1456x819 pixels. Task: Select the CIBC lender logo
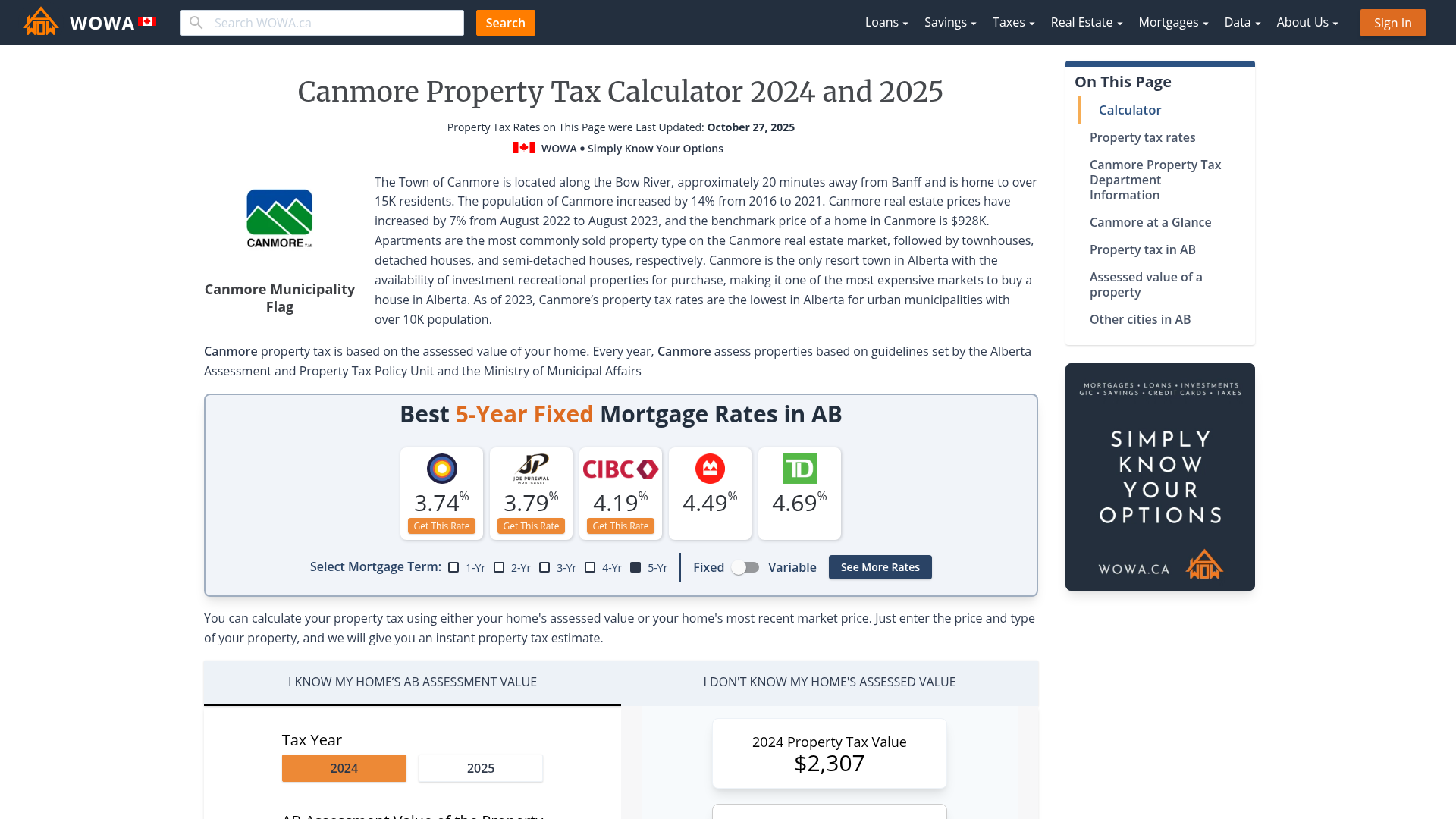point(620,469)
